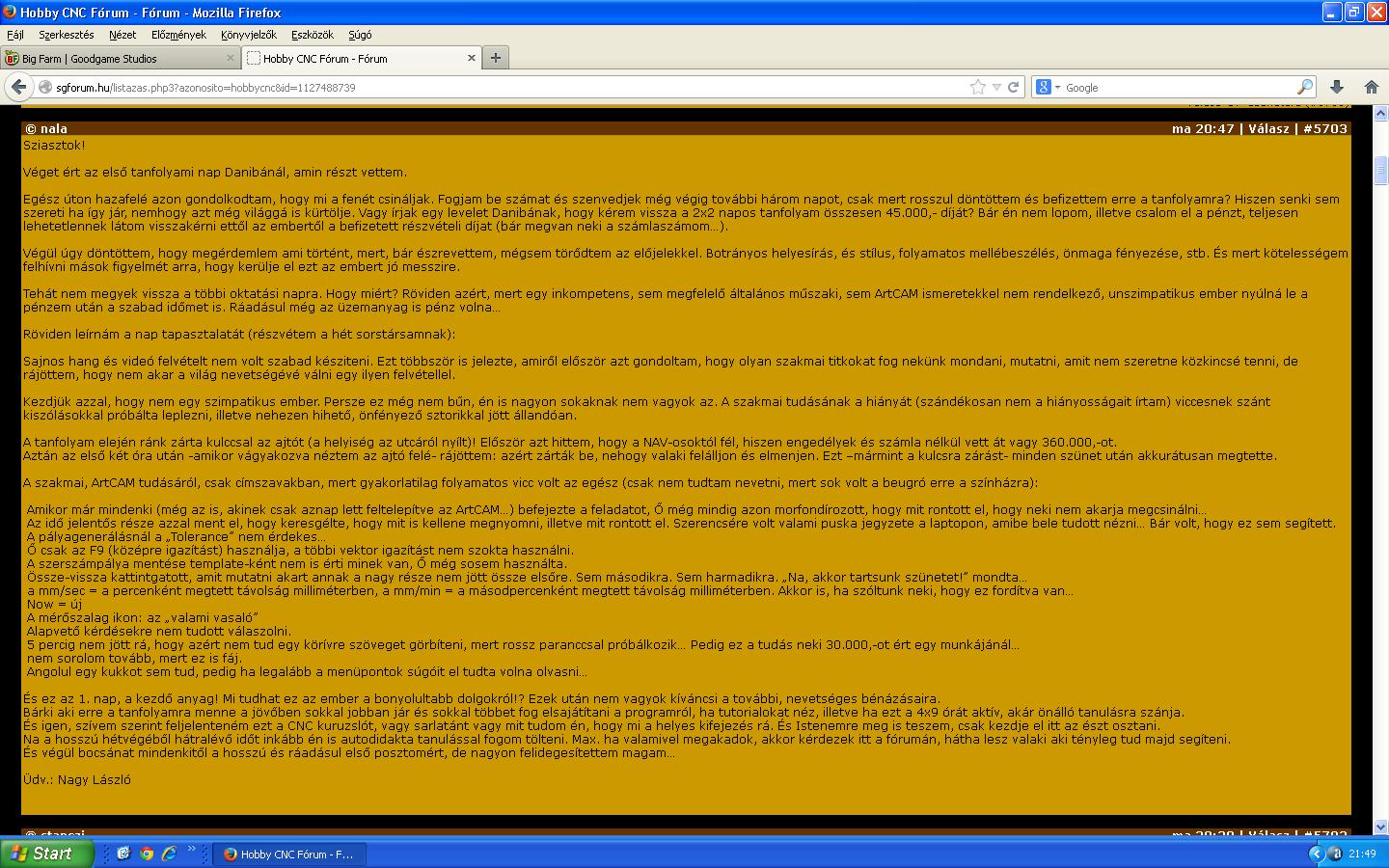1389x868 pixels.
Task: Click the site identity globe icon
Action: pos(44,87)
